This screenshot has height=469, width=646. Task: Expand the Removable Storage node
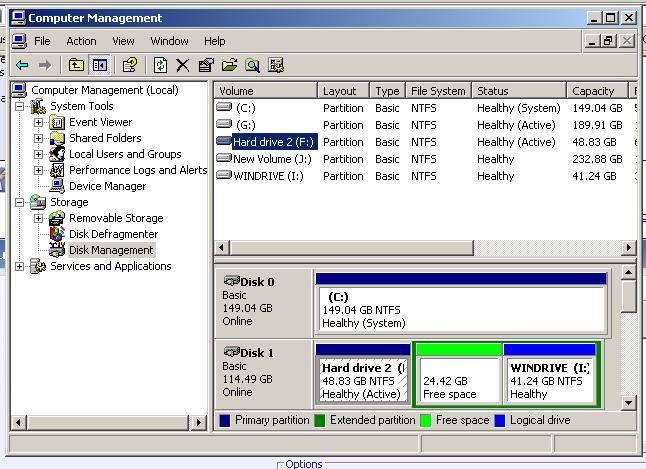(x=38, y=218)
